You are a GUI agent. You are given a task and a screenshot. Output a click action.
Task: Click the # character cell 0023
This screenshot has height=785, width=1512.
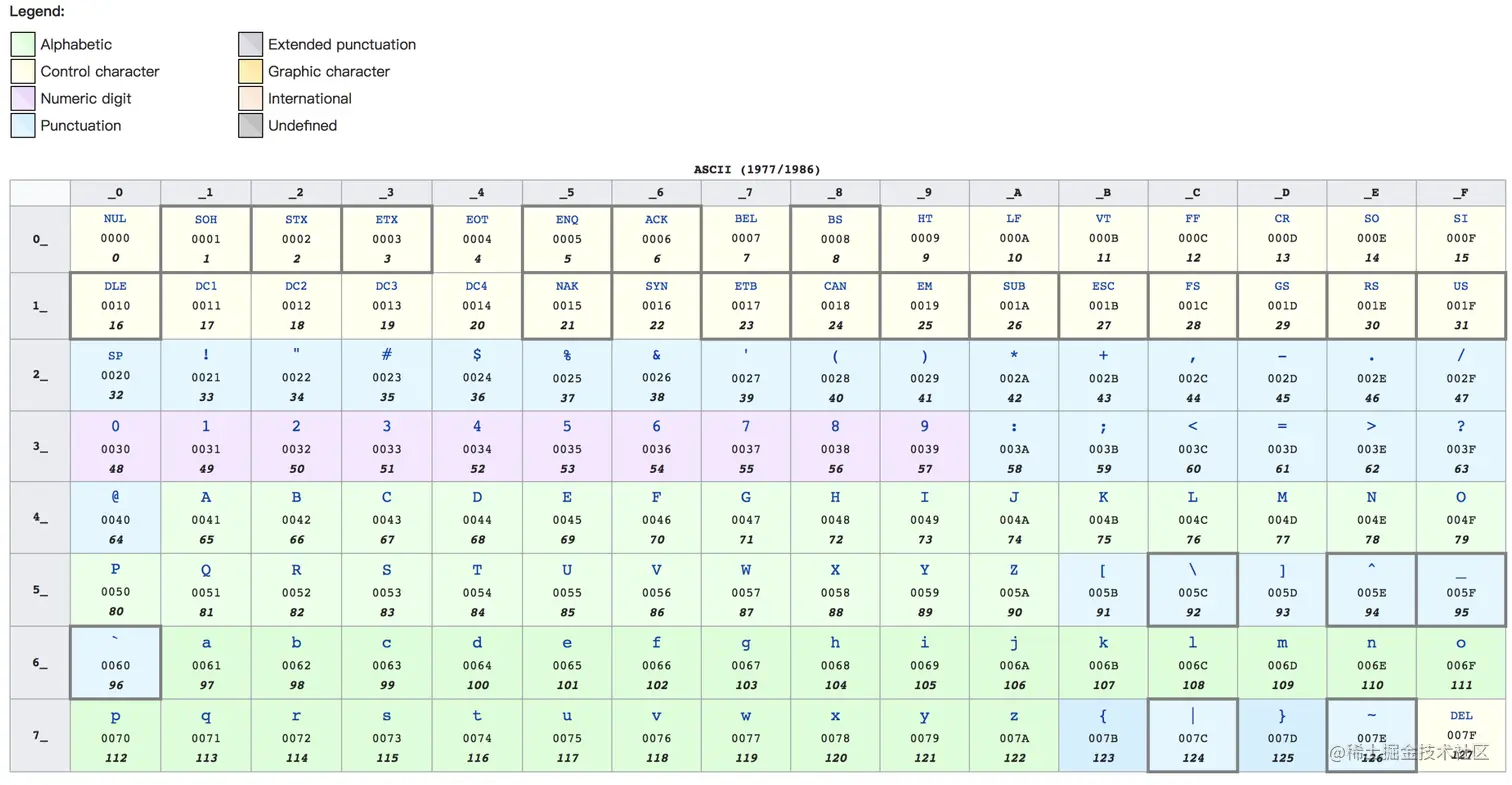(387, 375)
